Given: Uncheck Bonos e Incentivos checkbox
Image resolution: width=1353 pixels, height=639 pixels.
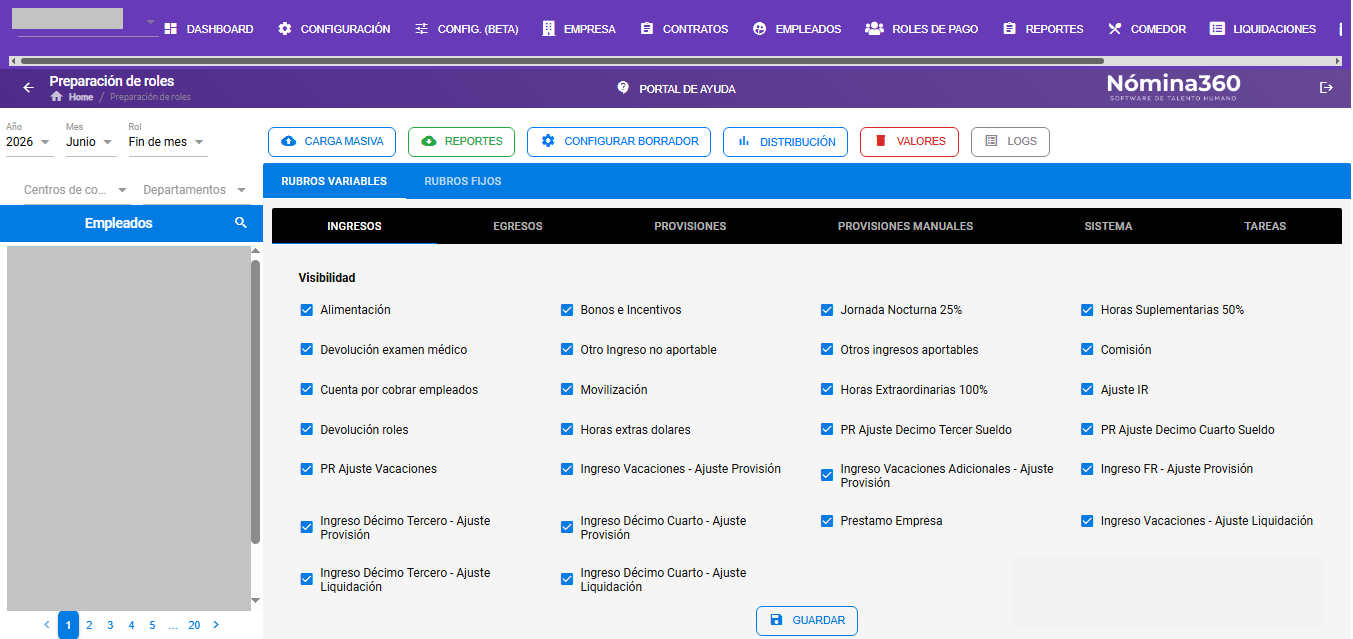Looking at the screenshot, I should click(x=567, y=310).
